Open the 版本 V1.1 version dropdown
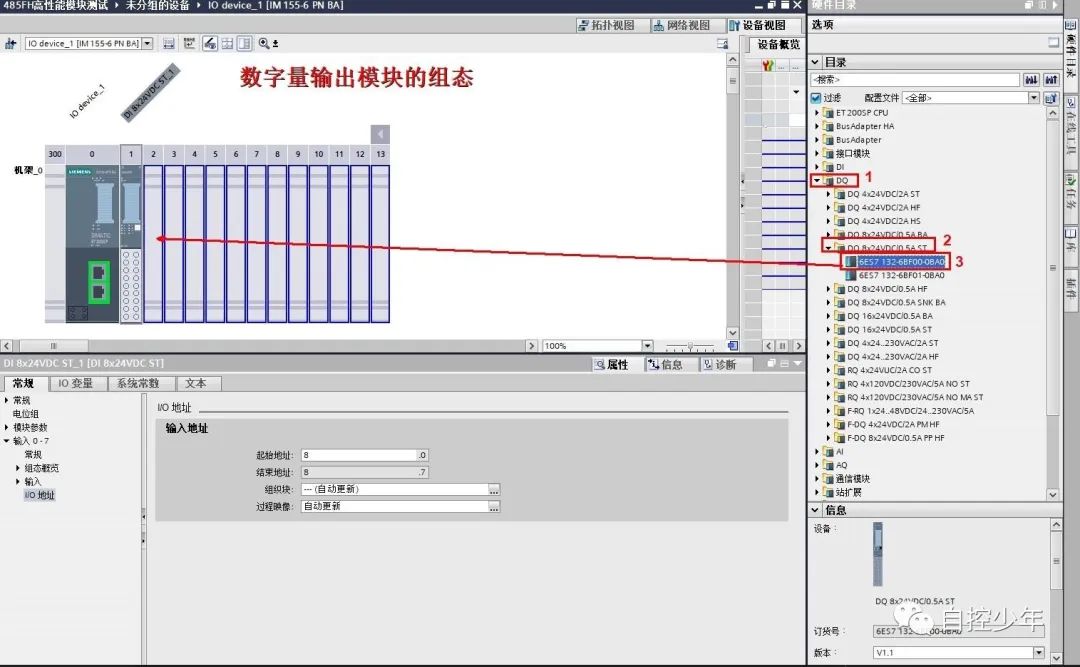This screenshot has height=667, width=1080. click(x=1039, y=652)
